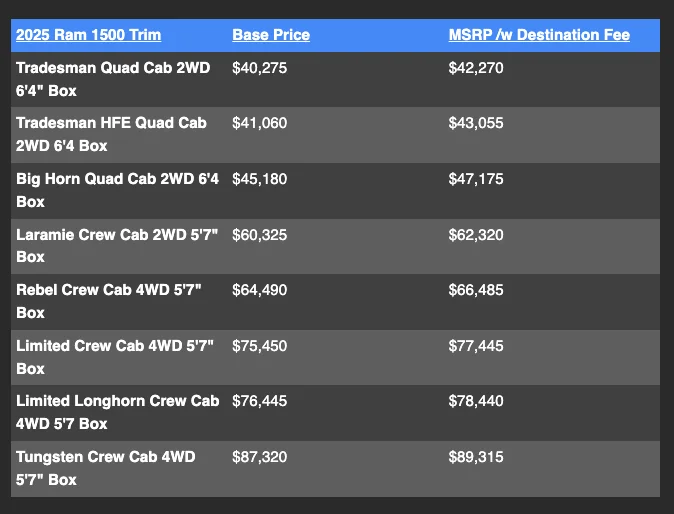Click the $66,485 MSRP value
This screenshot has height=514, width=674.
(476, 290)
